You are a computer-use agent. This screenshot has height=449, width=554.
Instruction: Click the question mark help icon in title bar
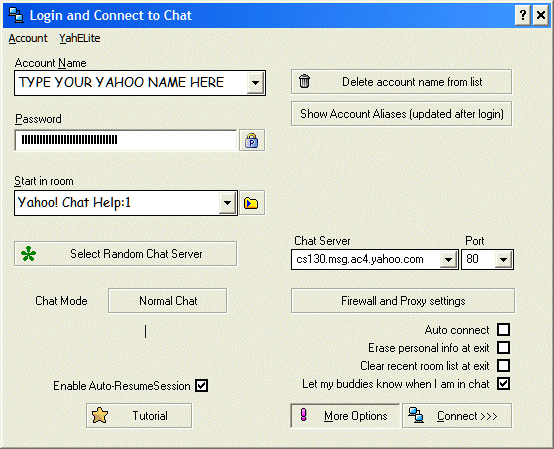point(523,15)
